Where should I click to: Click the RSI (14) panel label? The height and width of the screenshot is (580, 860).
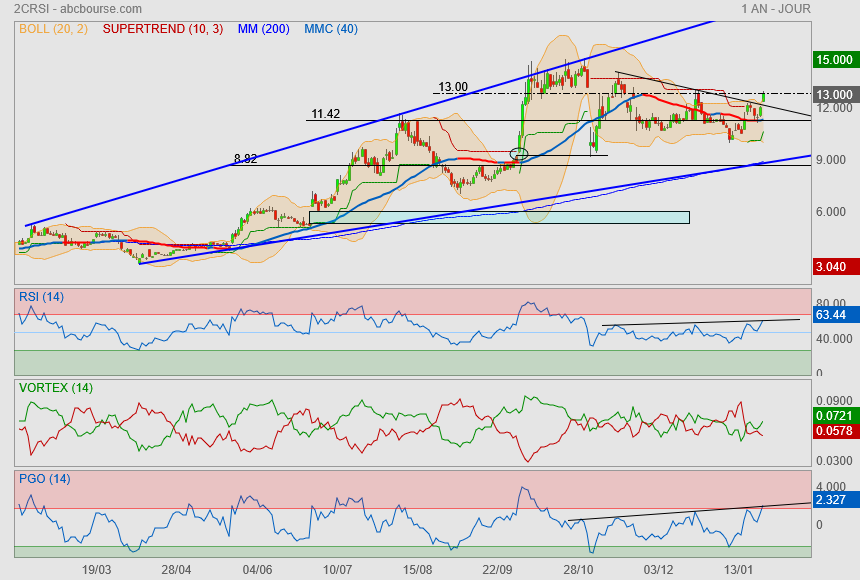[41, 296]
